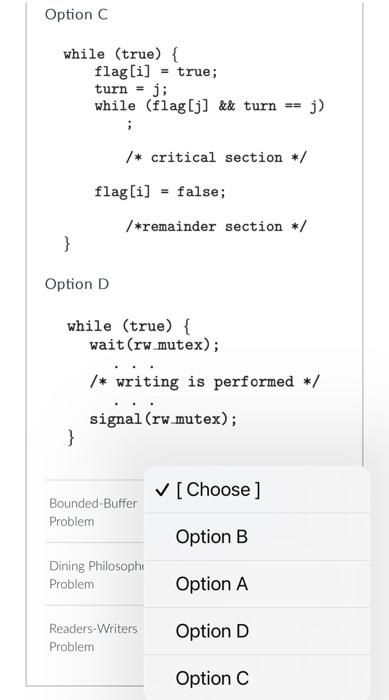This screenshot has height=700, width=389.
Task: Click the flag[i] = true code line
Action: 156,71
